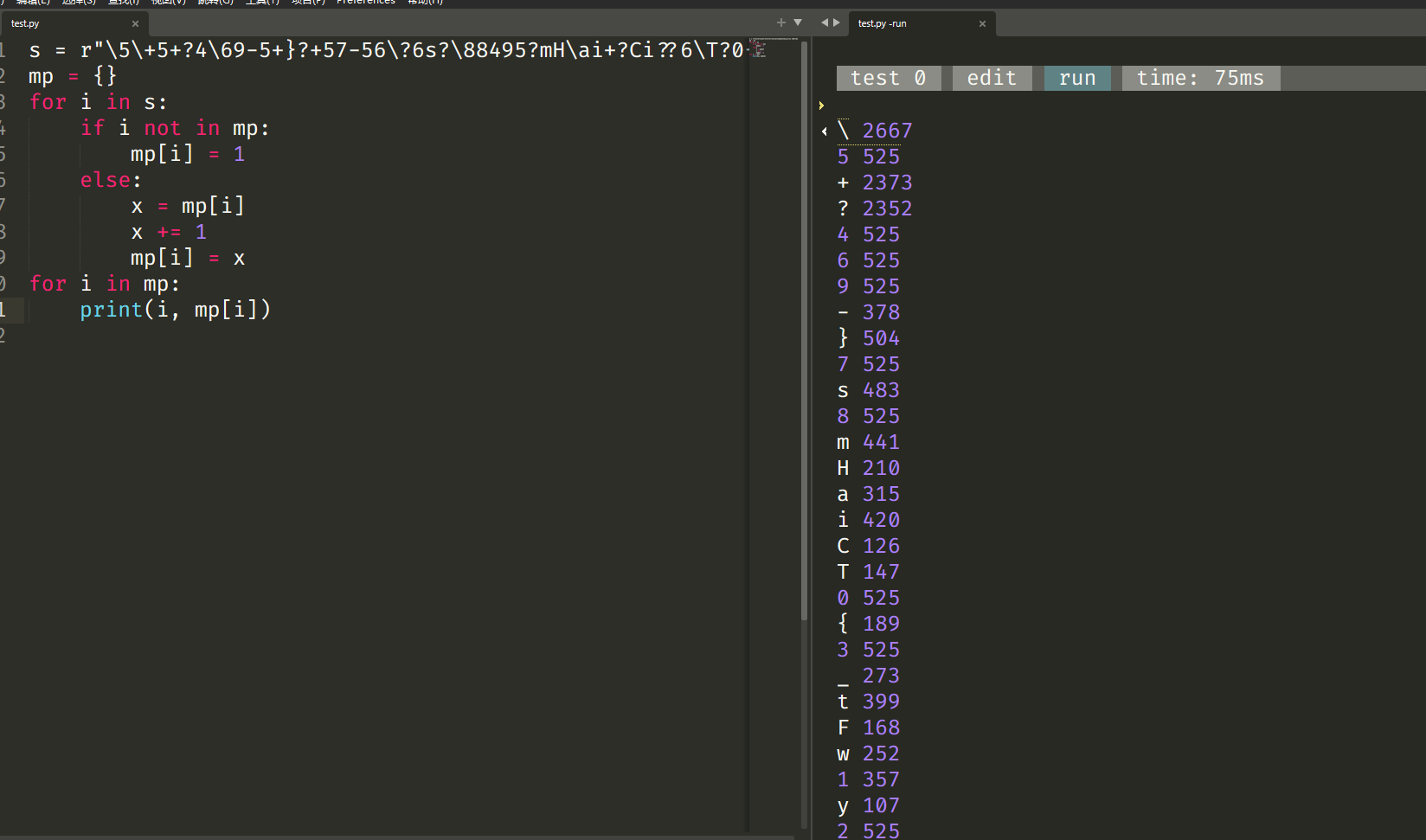Click the 'H 210' output line
The height and width of the screenshot is (840, 1426).
(868, 468)
